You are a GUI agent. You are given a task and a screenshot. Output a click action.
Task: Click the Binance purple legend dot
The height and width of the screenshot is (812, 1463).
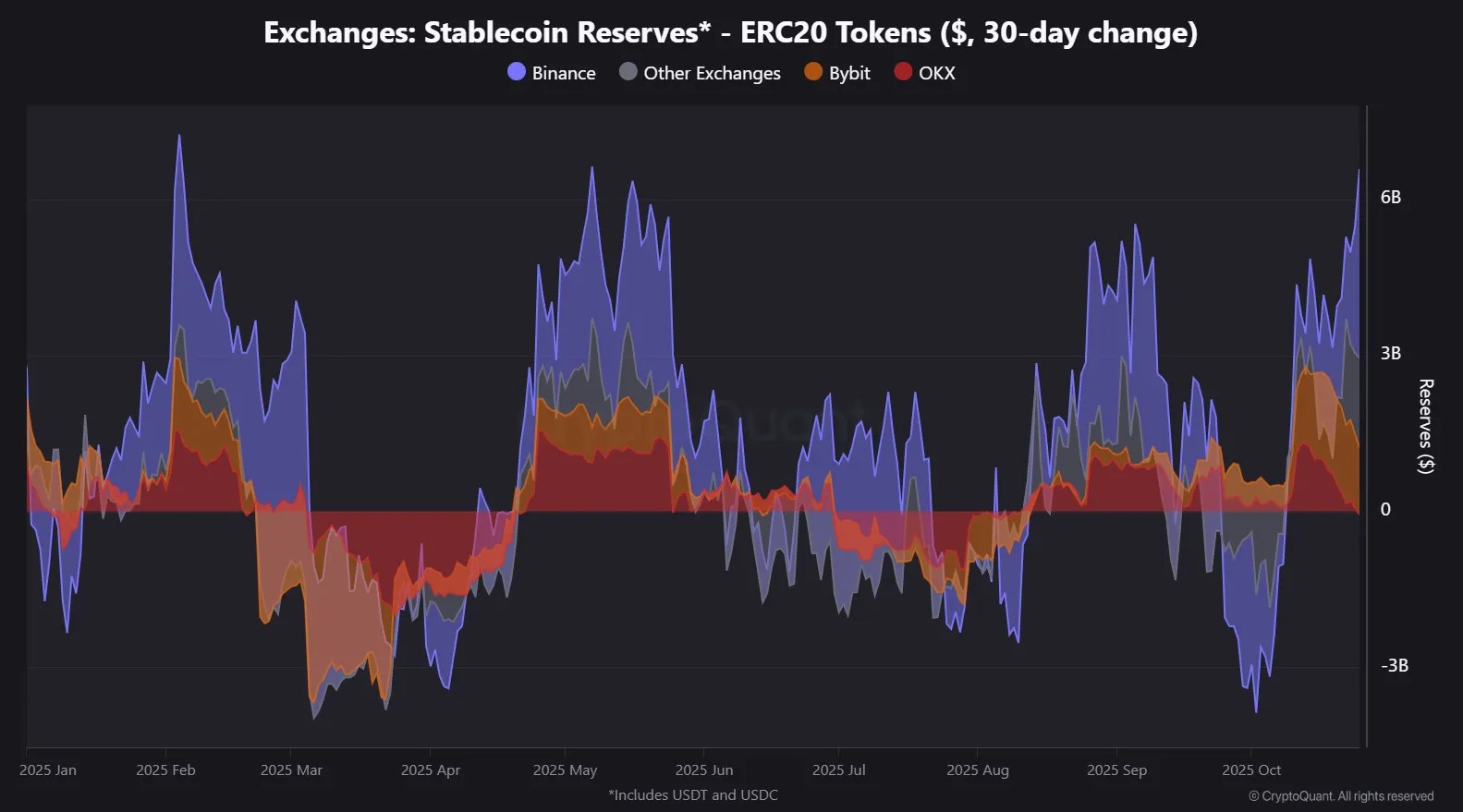[x=517, y=72]
